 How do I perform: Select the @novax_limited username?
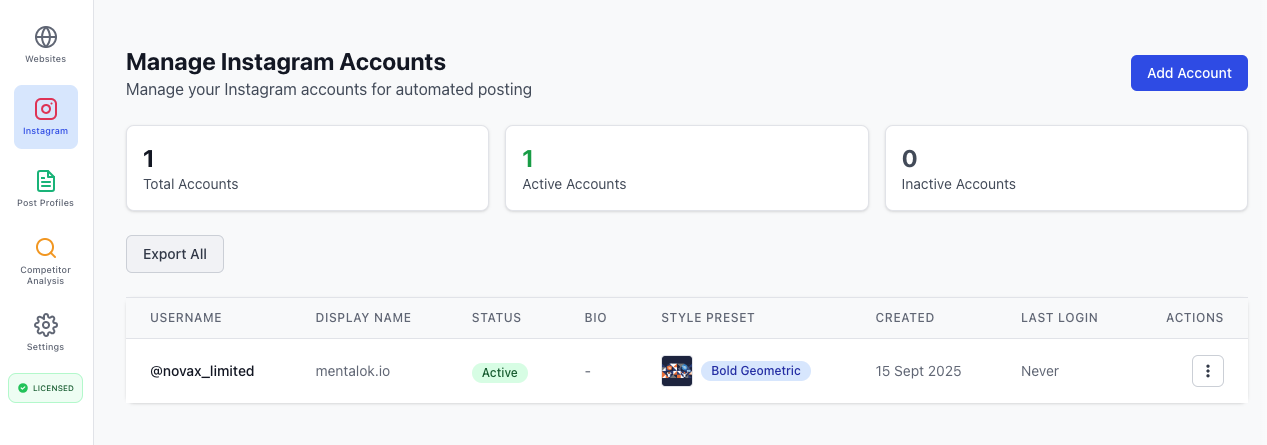coord(202,371)
